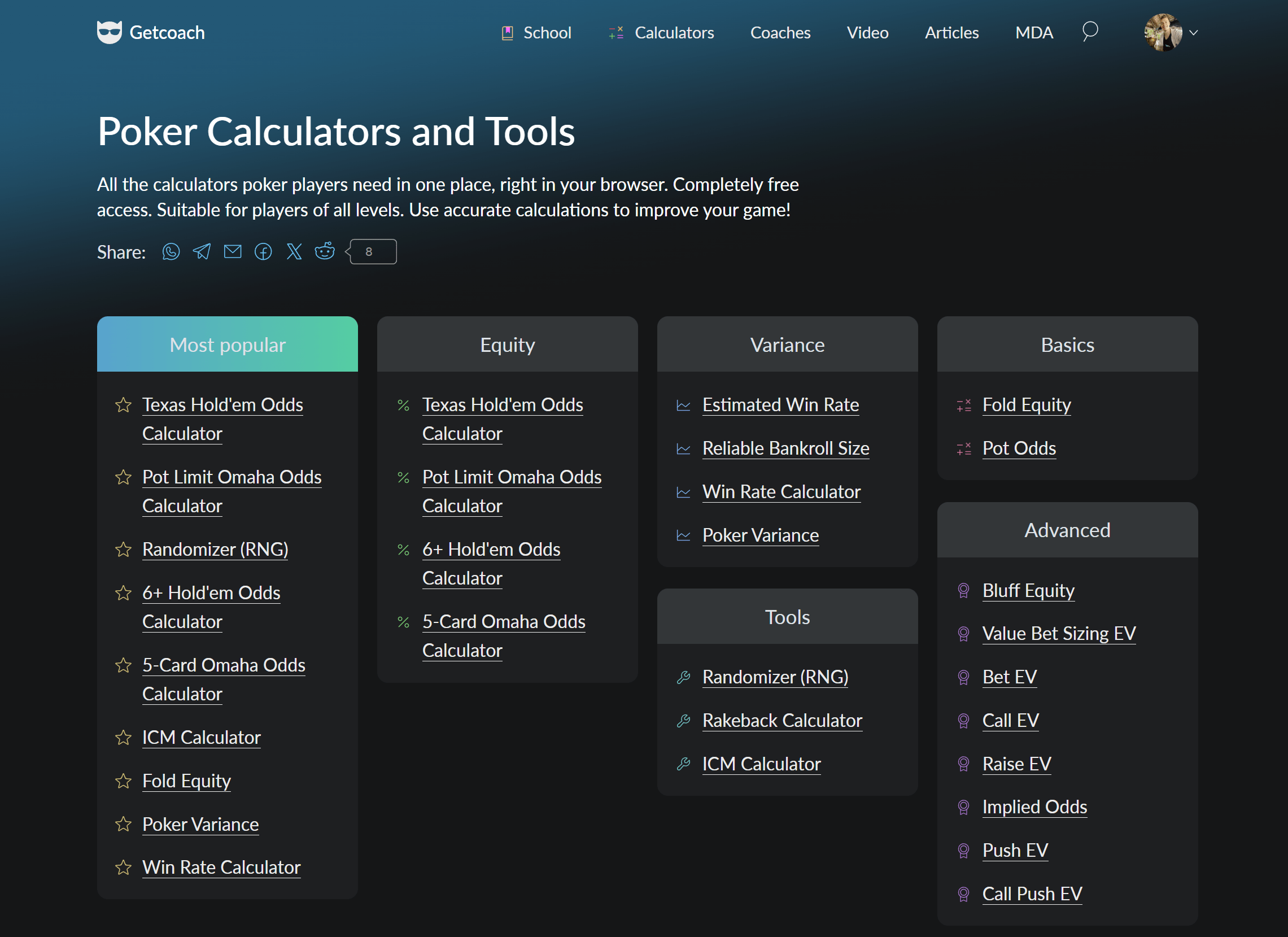Share on Reddit using its icon
The image size is (1288, 937).
point(324,251)
